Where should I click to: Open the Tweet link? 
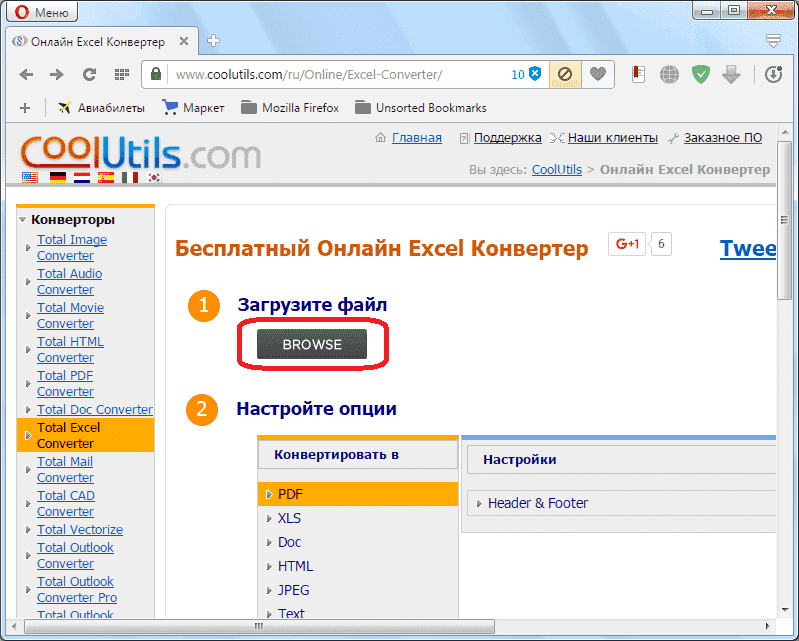[x=748, y=248]
